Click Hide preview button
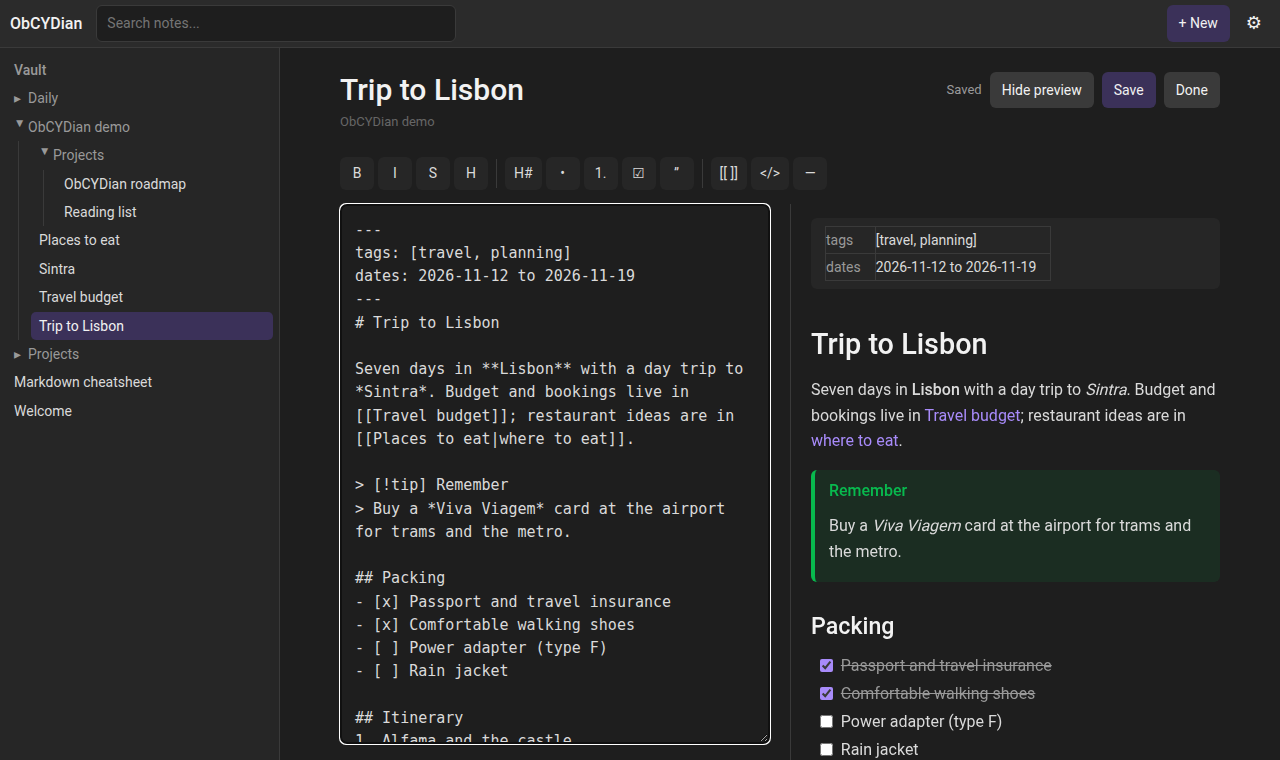Viewport: 1280px width, 760px height. coord(1042,90)
